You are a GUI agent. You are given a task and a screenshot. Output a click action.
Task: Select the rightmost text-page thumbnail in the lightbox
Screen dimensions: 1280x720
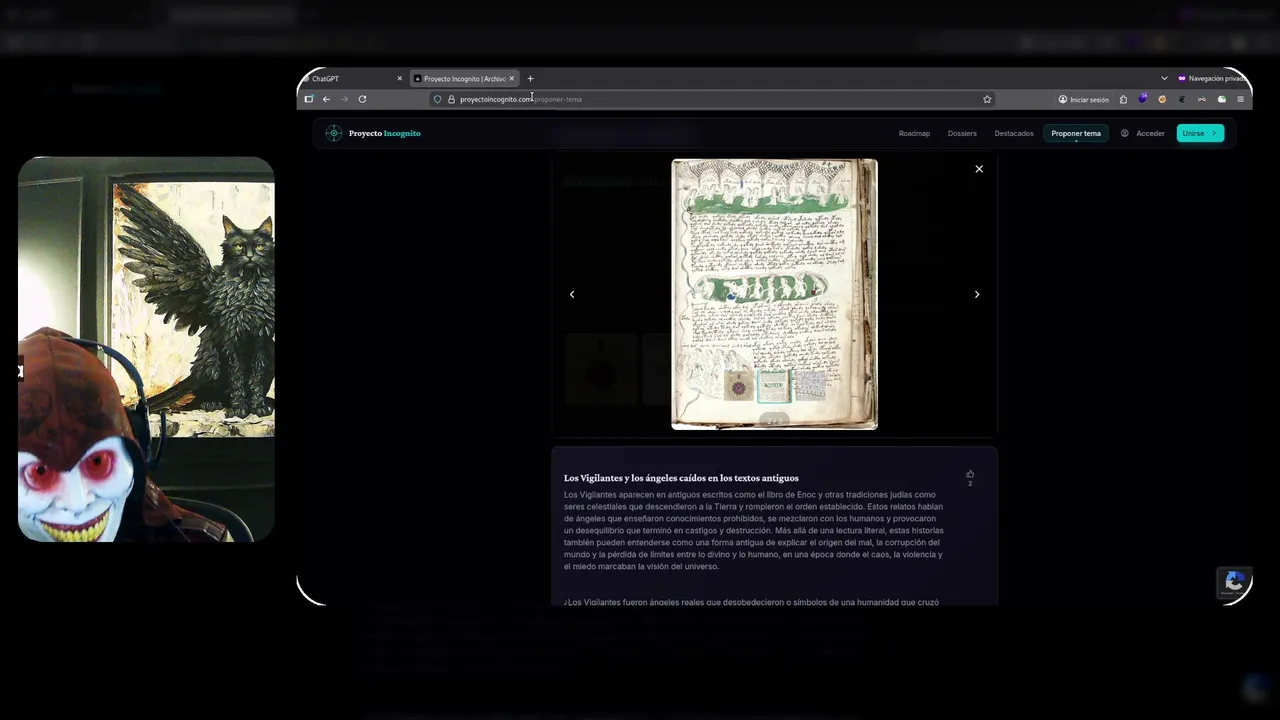[x=810, y=387]
